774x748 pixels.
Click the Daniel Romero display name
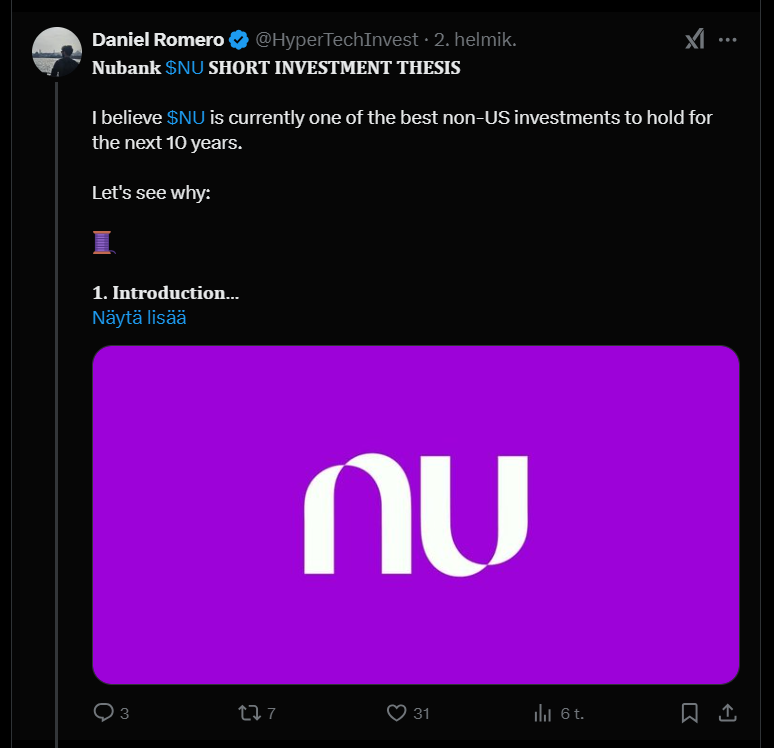tap(158, 40)
